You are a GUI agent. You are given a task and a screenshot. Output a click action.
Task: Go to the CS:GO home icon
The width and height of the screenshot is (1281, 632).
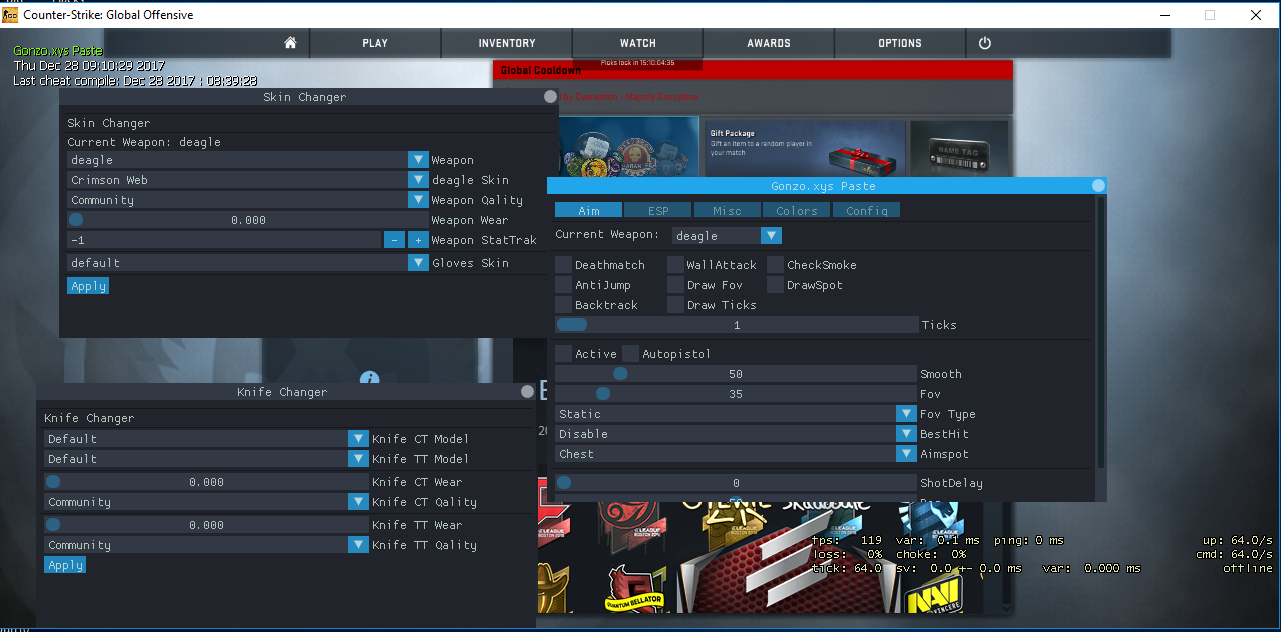(x=290, y=43)
